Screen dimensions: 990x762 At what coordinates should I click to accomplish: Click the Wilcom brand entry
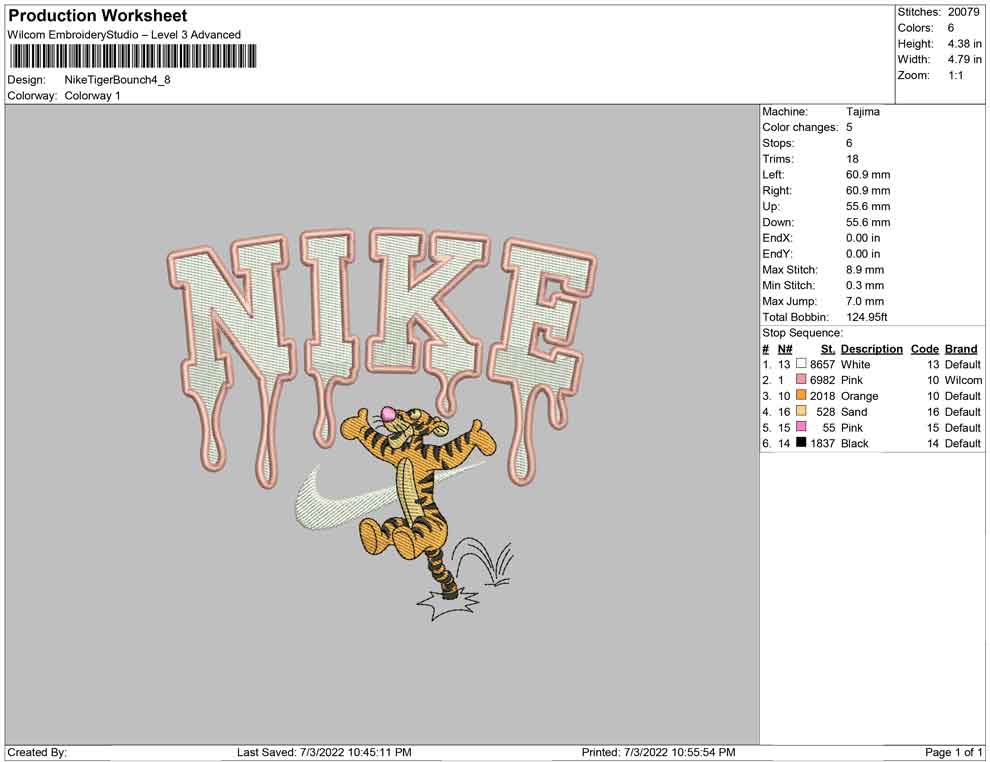pyautogui.click(x=963, y=380)
